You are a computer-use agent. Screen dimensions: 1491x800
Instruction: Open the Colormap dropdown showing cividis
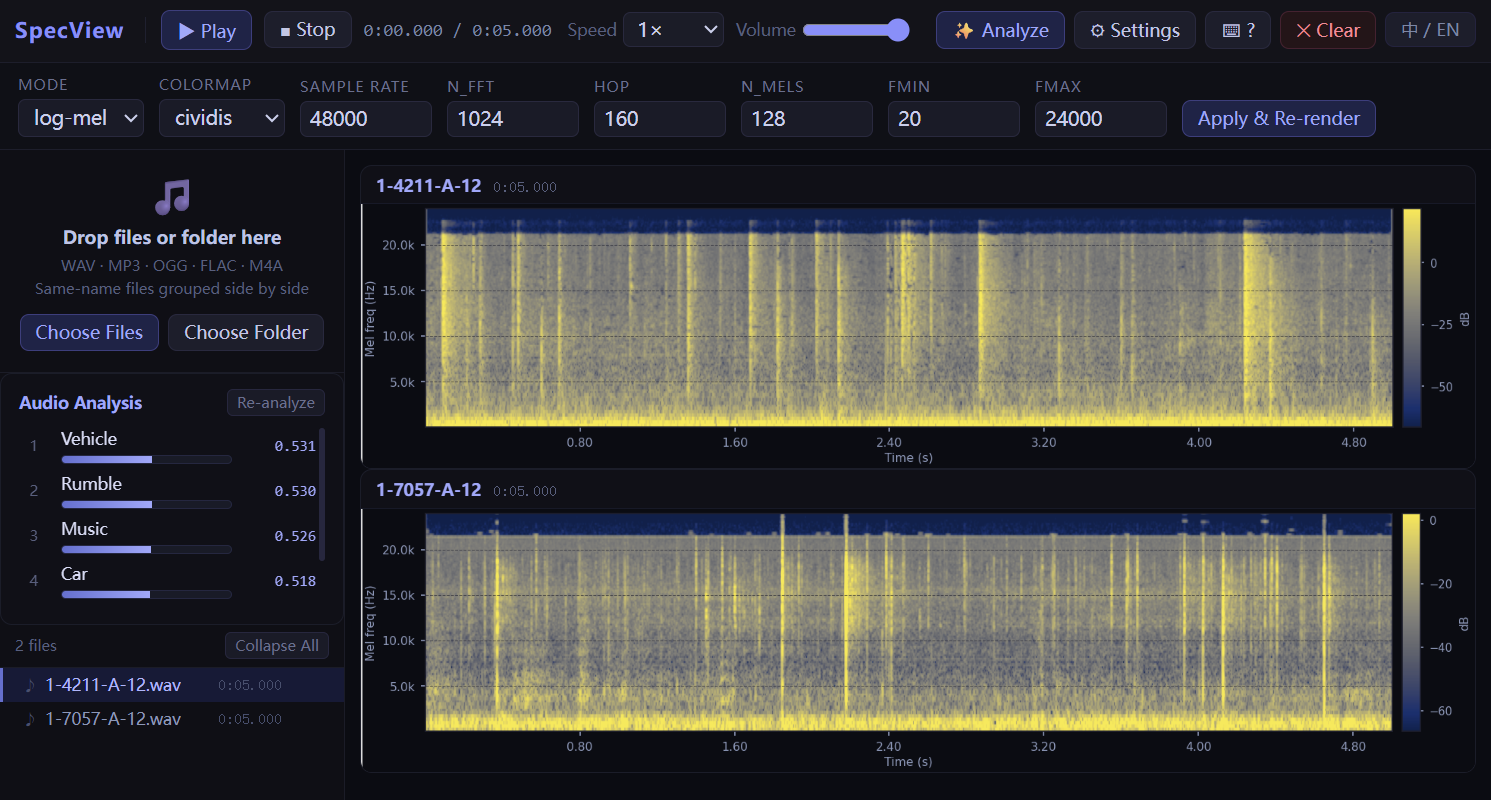point(222,118)
